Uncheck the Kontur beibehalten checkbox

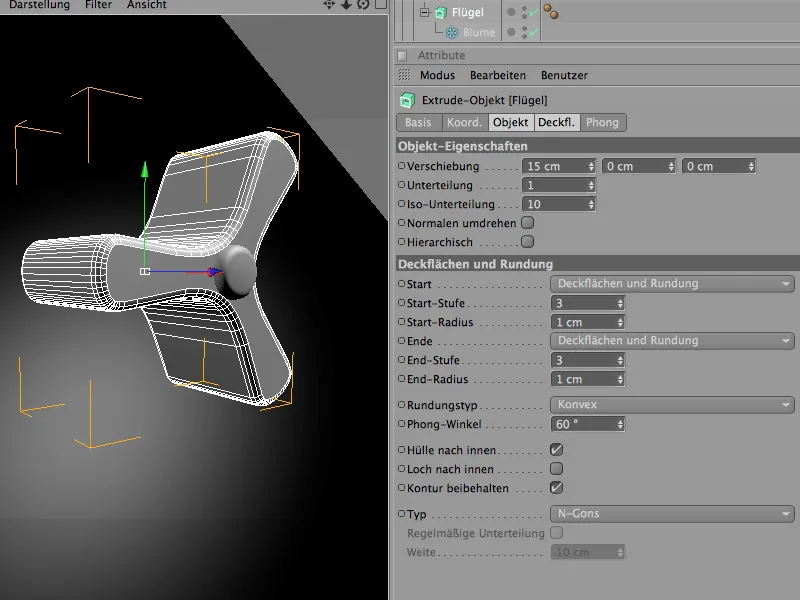pos(556,488)
